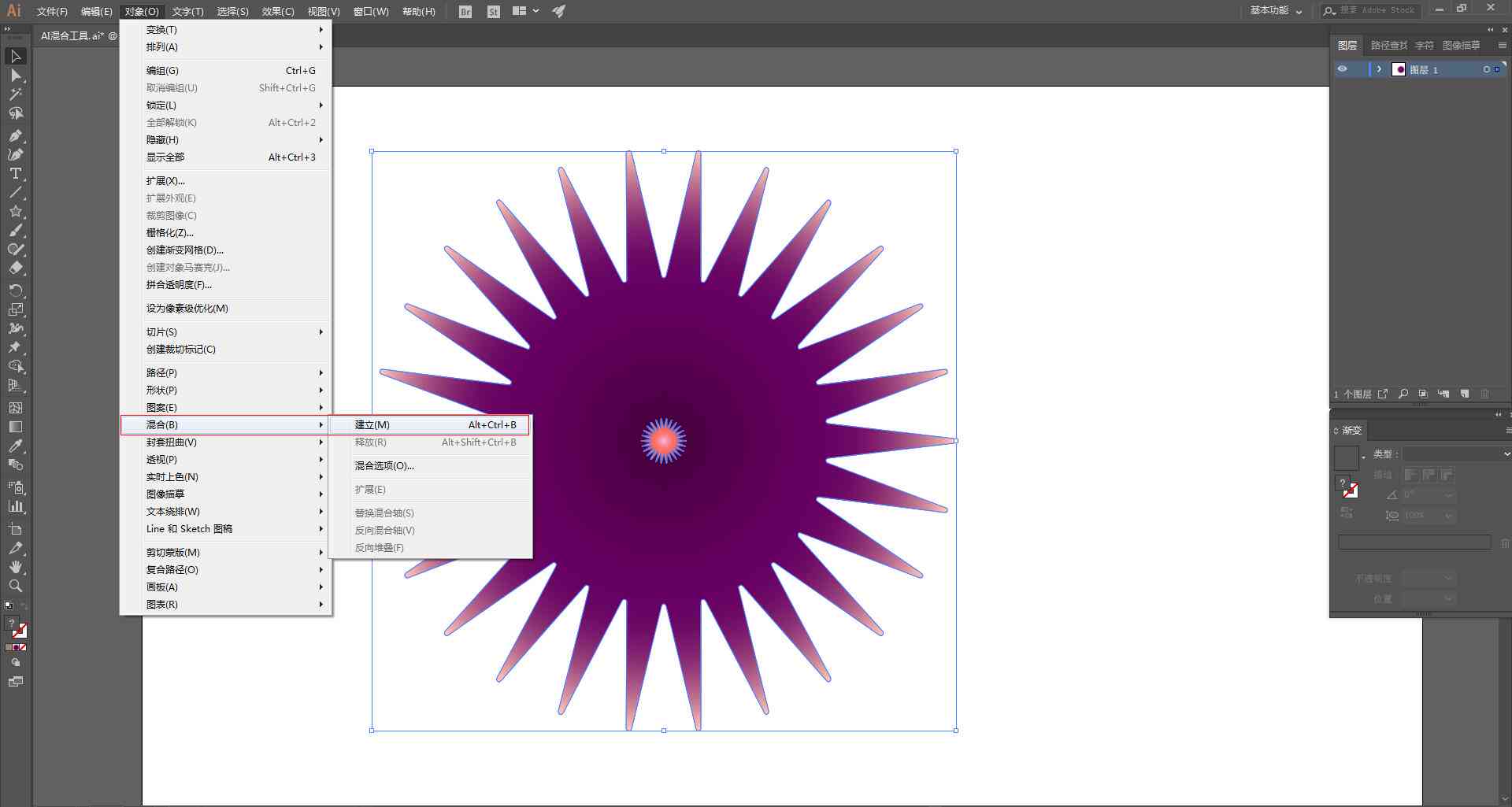Image resolution: width=1512 pixels, height=807 pixels.
Task: Click Collect for Export icon in Layers panel
Action: click(x=1383, y=394)
